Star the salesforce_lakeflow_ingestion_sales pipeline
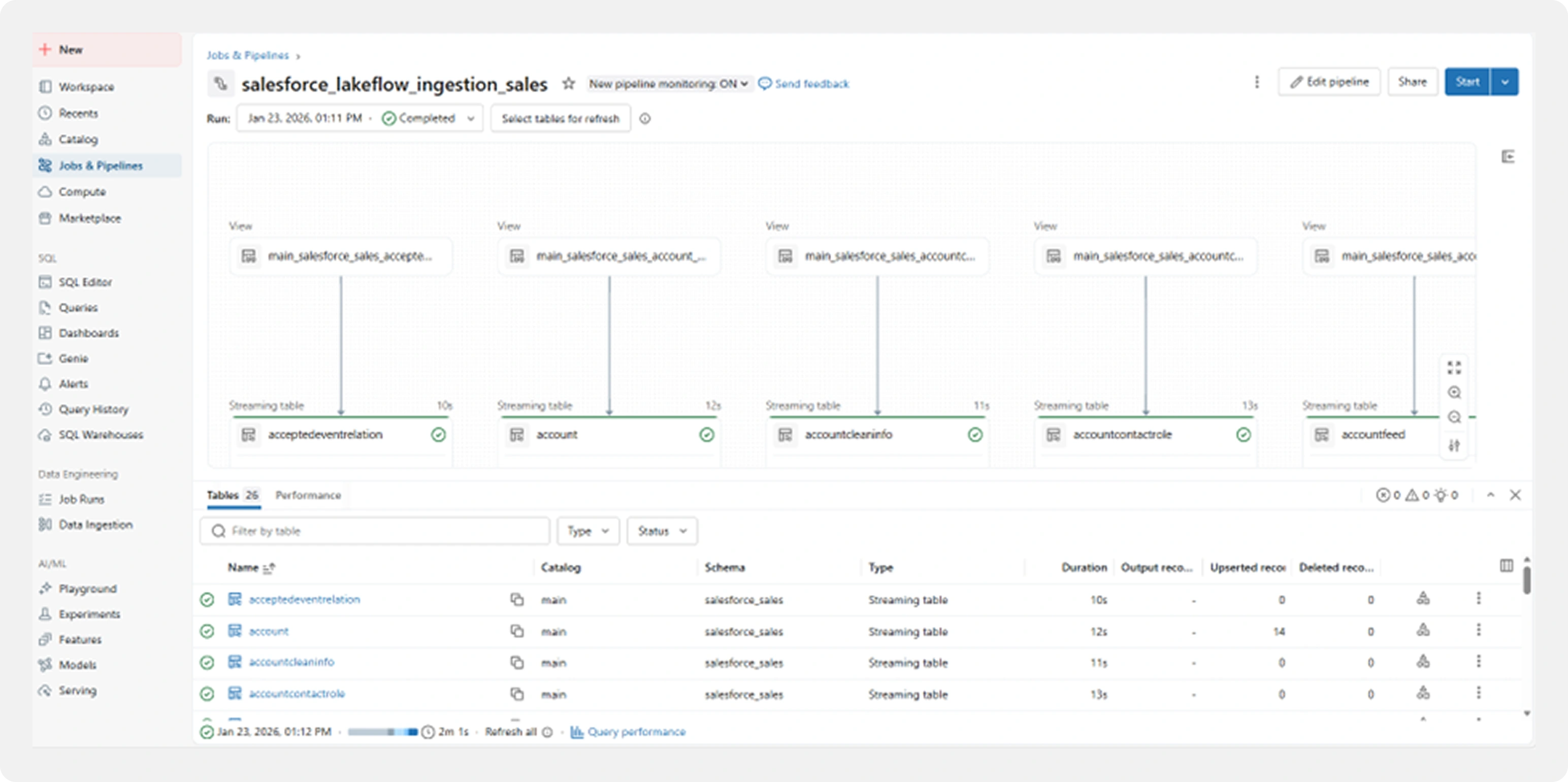The height and width of the screenshot is (782, 1568). click(x=568, y=83)
